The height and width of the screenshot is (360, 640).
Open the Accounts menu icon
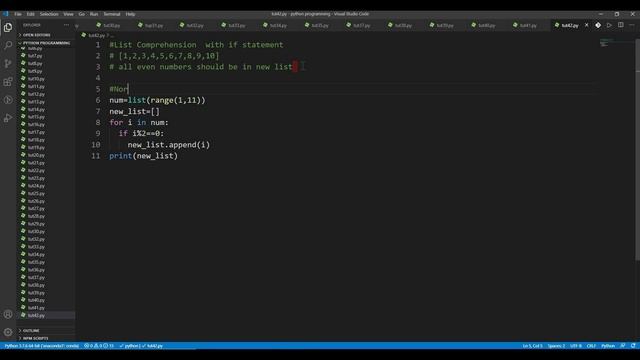point(8,314)
